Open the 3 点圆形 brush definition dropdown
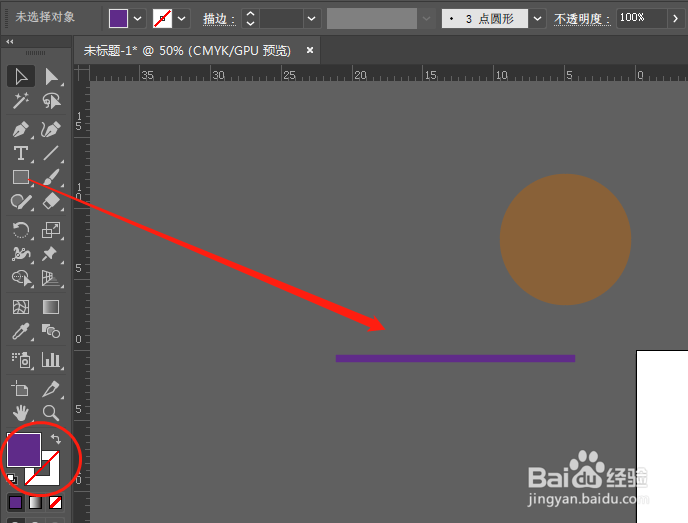 click(537, 19)
